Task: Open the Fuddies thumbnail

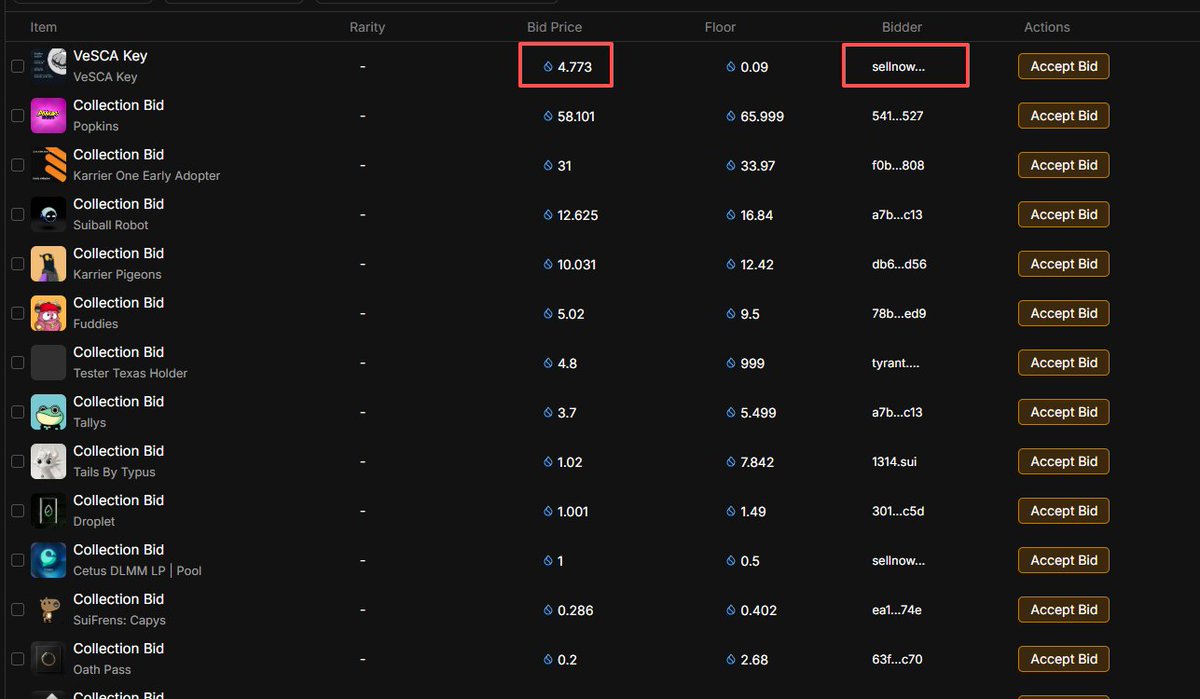Action: click(x=49, y=313)
